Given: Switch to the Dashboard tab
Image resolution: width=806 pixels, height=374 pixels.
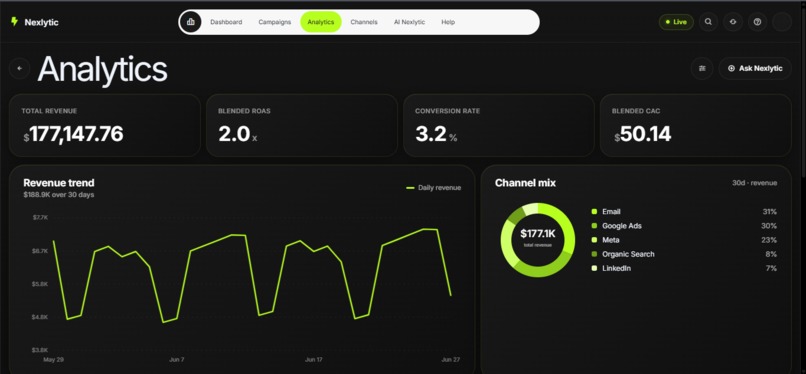Looking at the screenshot, I should (x=226, y=22).
